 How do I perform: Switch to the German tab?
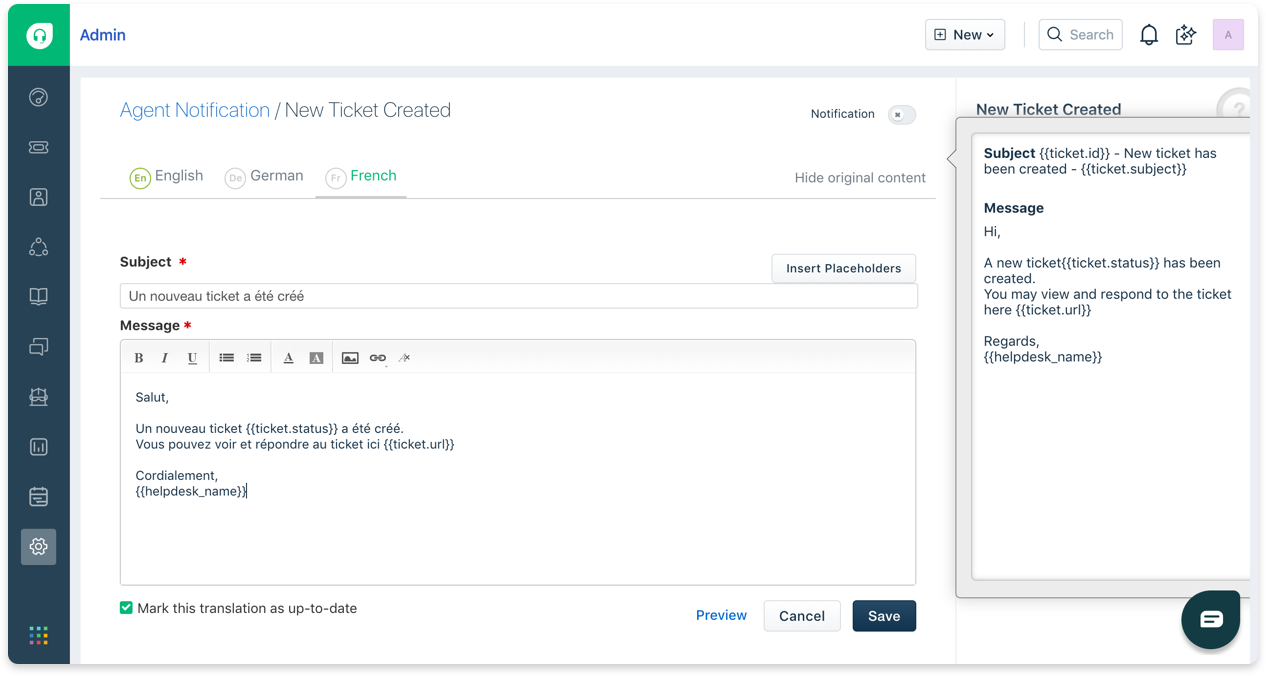click(265, 176)
